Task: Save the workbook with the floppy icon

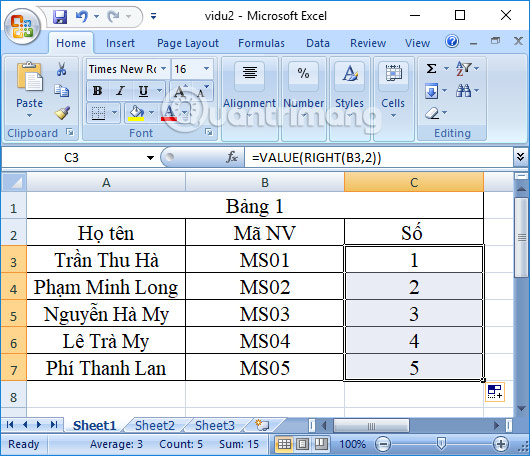Action: 60,16
